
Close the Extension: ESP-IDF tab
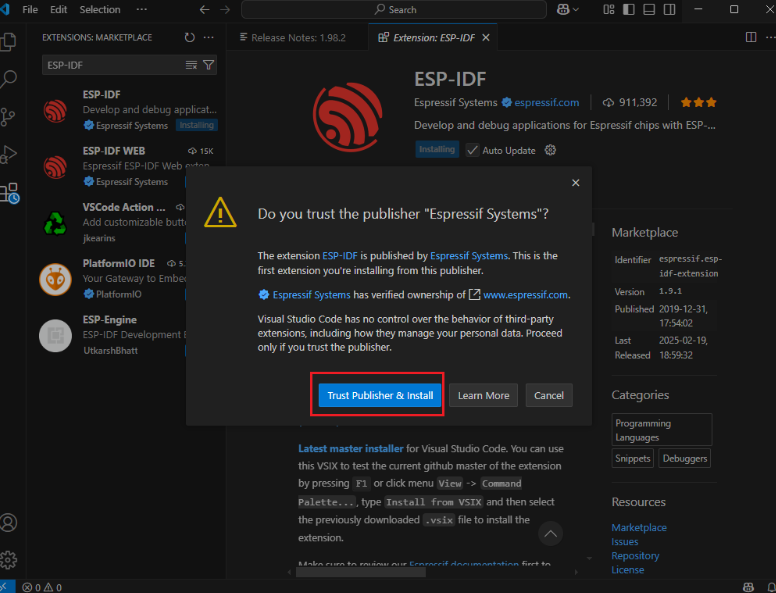tap(486, 38)
